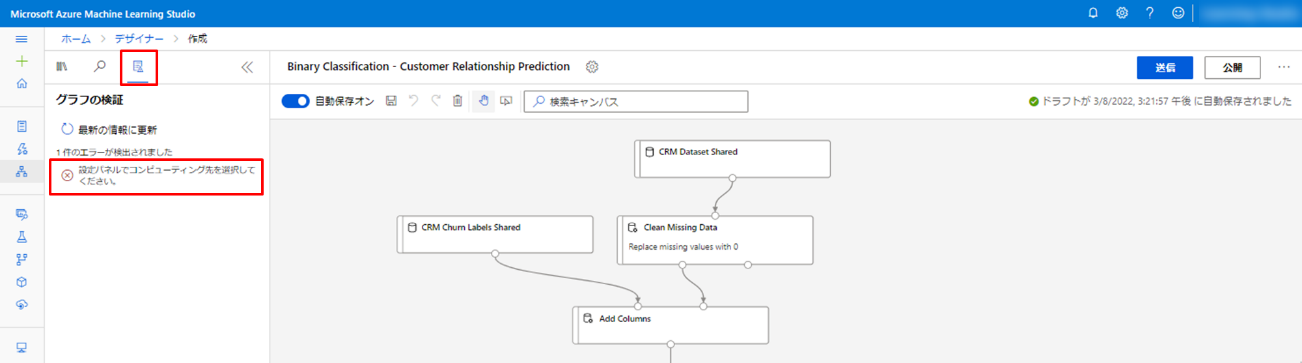
Task: Select the asset library icon in panel
Action: click(x=62, y=67)
